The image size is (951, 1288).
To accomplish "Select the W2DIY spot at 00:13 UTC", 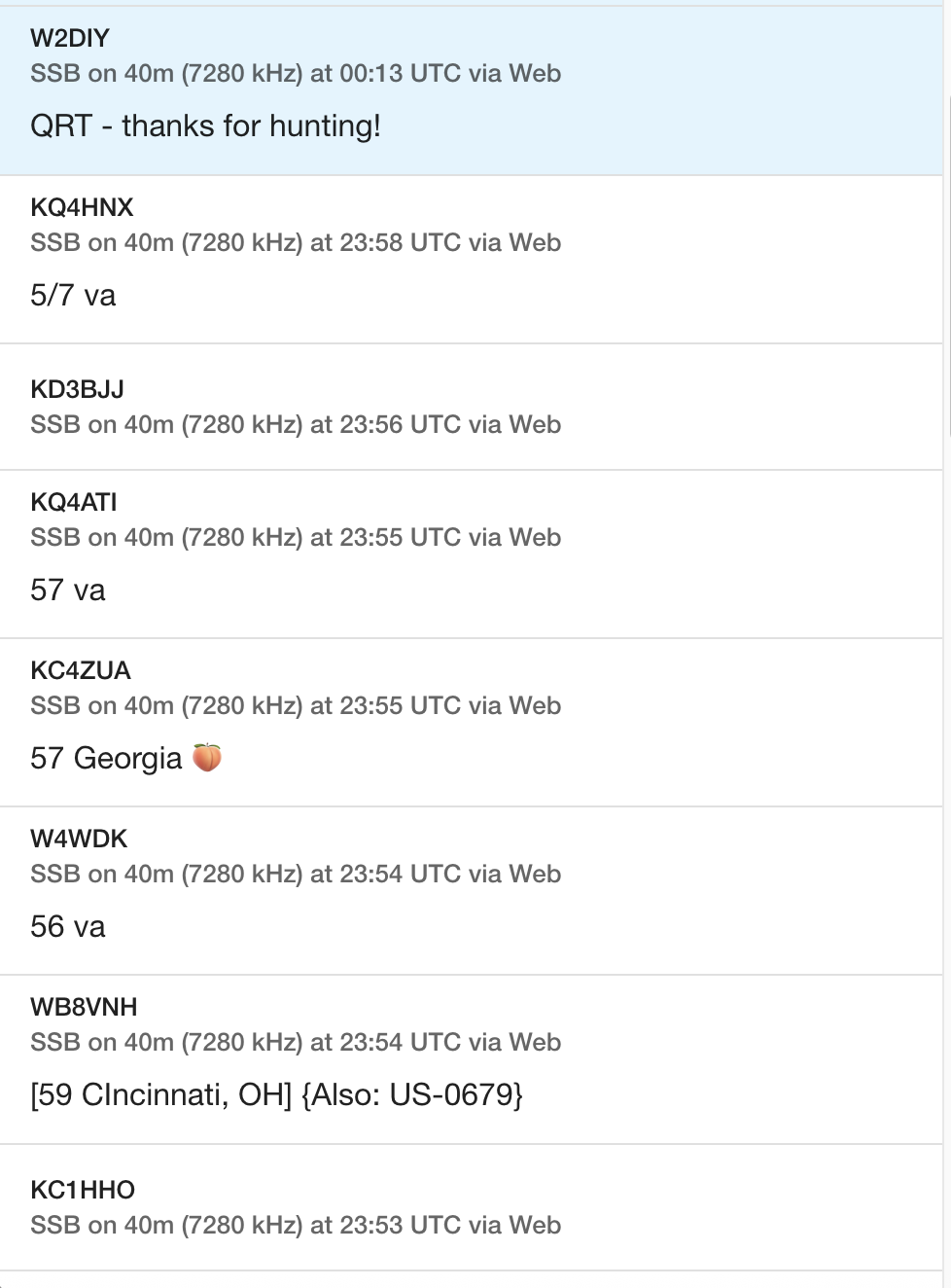I will click(x=471, y=90).
